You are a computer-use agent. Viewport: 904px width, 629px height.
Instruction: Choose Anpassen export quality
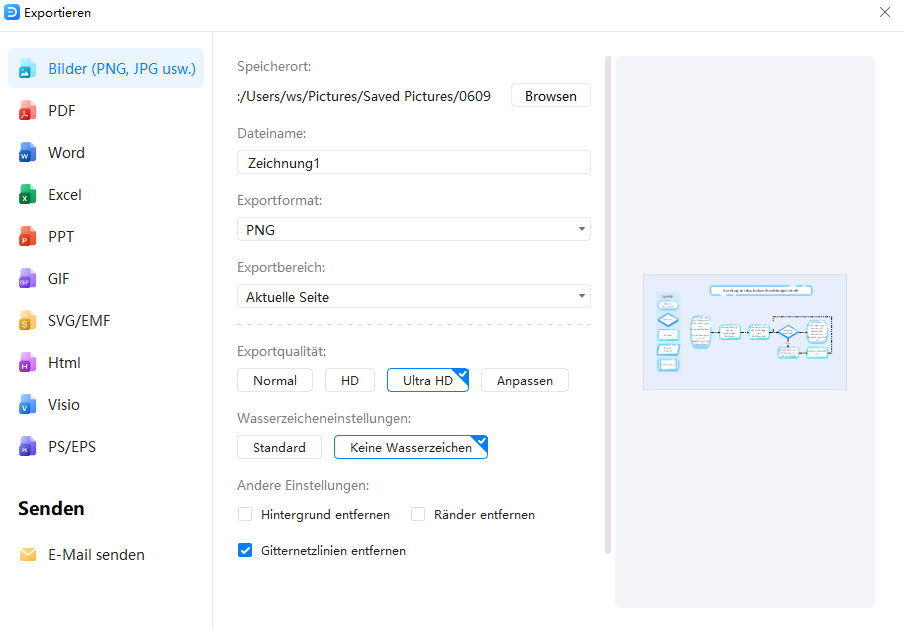(524, 381)
